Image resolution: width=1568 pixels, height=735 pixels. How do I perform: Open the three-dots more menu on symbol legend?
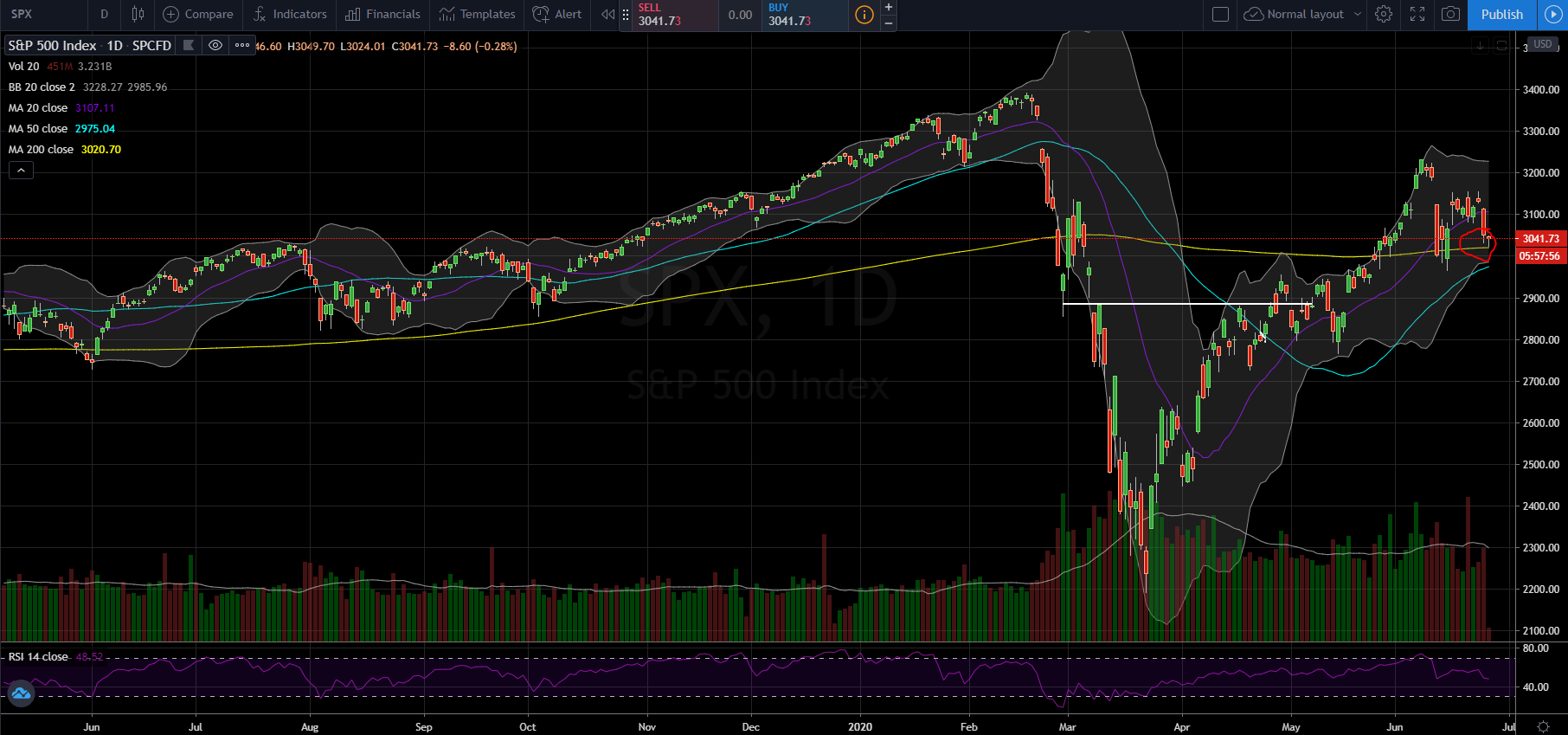[242, 45]
